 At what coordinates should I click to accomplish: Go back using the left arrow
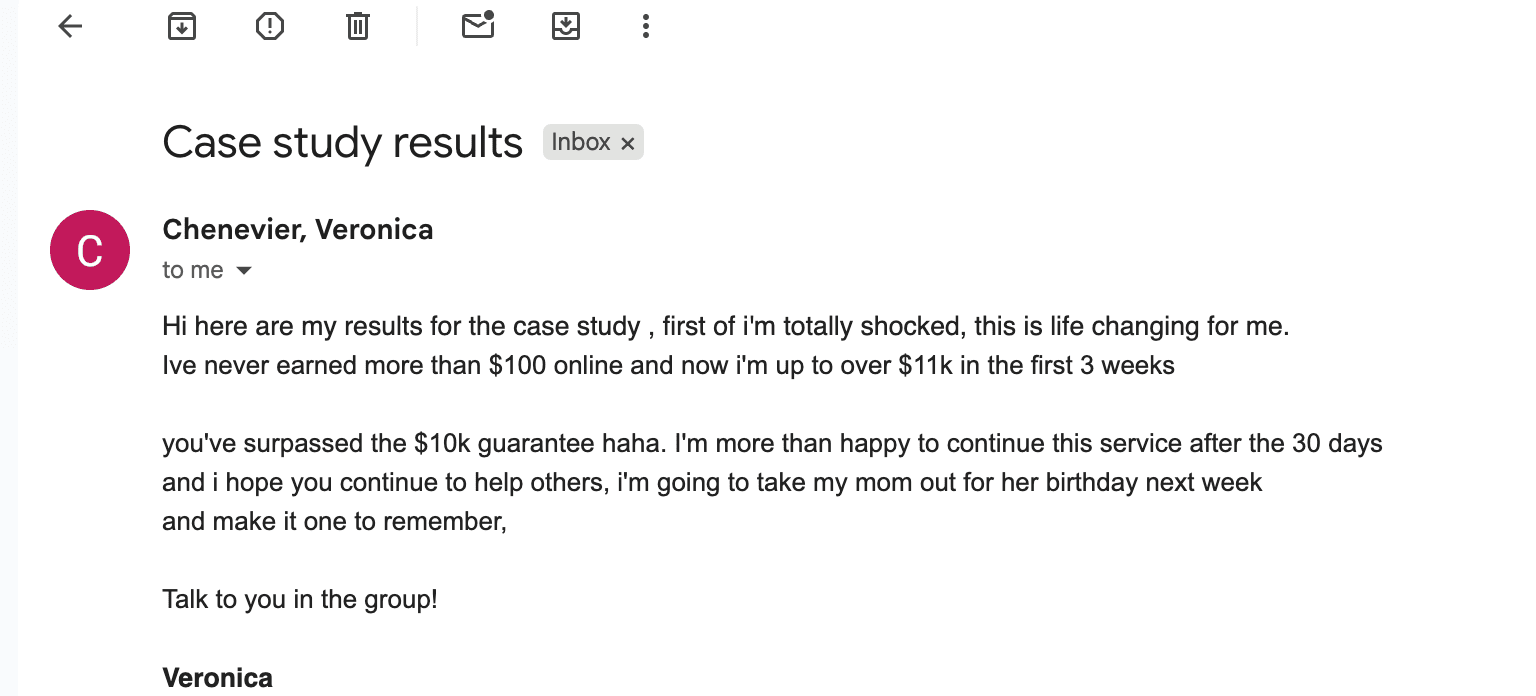click(70, 27)
